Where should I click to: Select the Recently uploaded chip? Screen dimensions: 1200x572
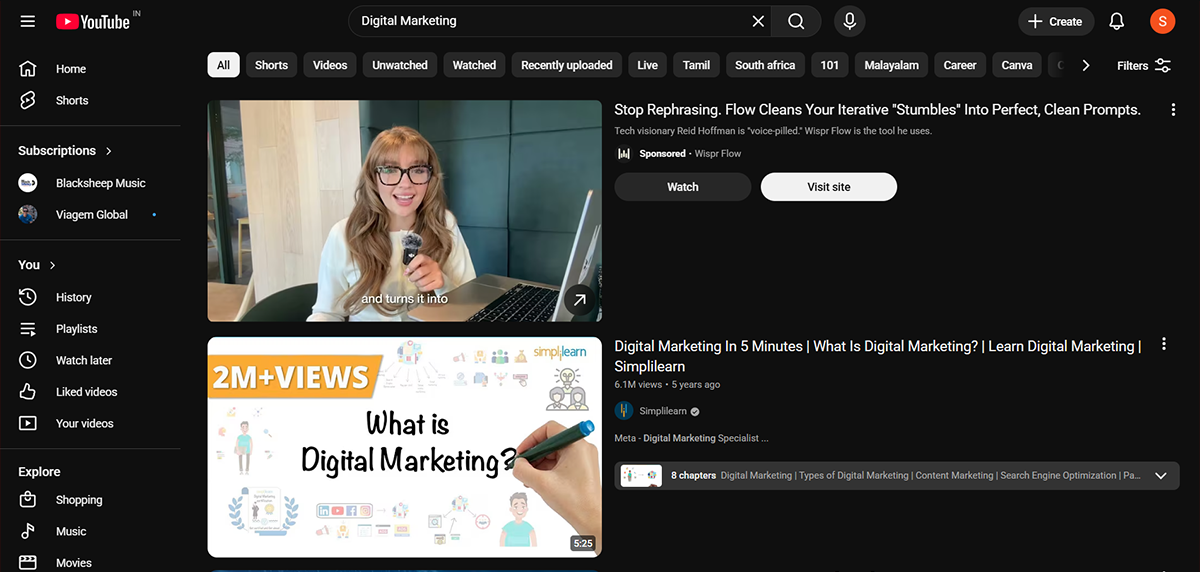pos(567,65)
